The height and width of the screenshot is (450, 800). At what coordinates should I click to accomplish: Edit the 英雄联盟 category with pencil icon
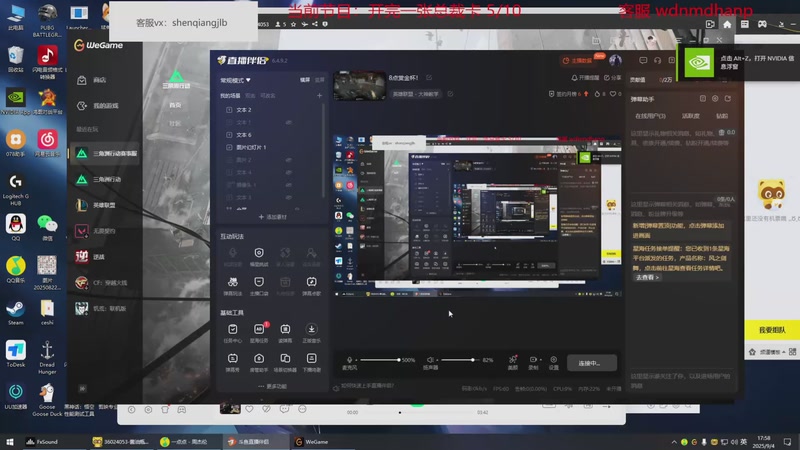click(450, 94)
